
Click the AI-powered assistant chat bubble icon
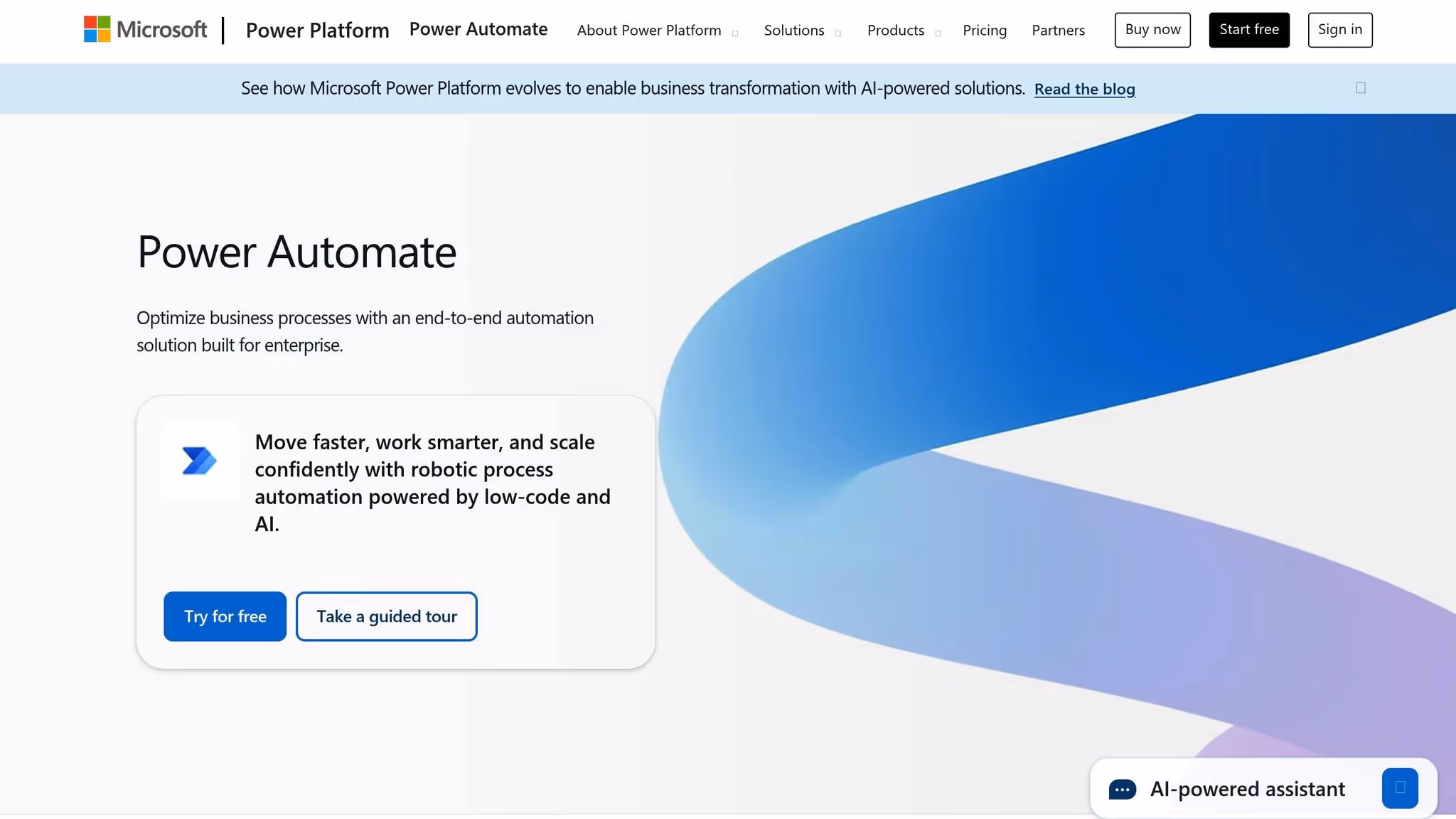(1121, 788)
